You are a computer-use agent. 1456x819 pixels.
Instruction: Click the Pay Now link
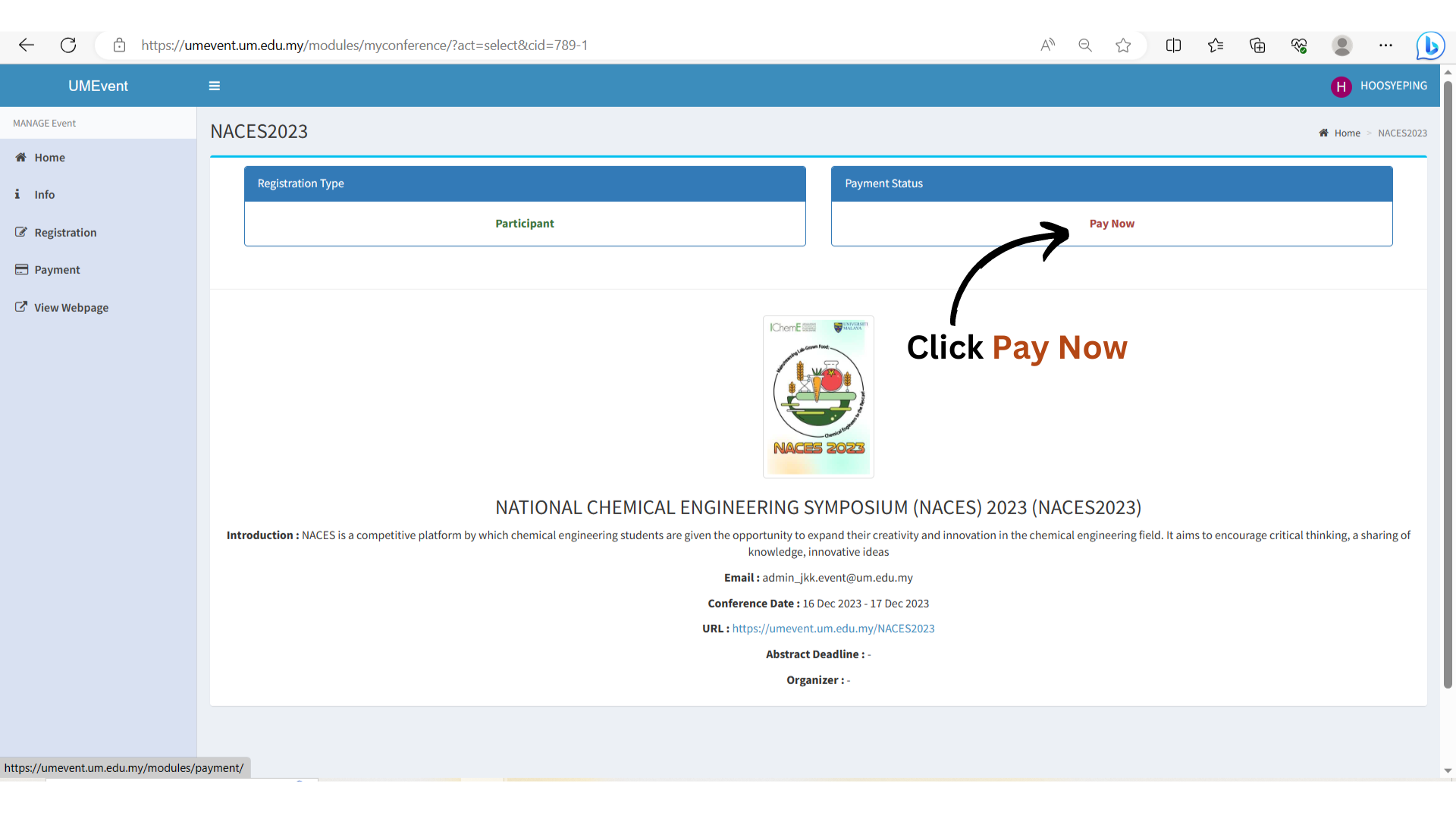1112,224
